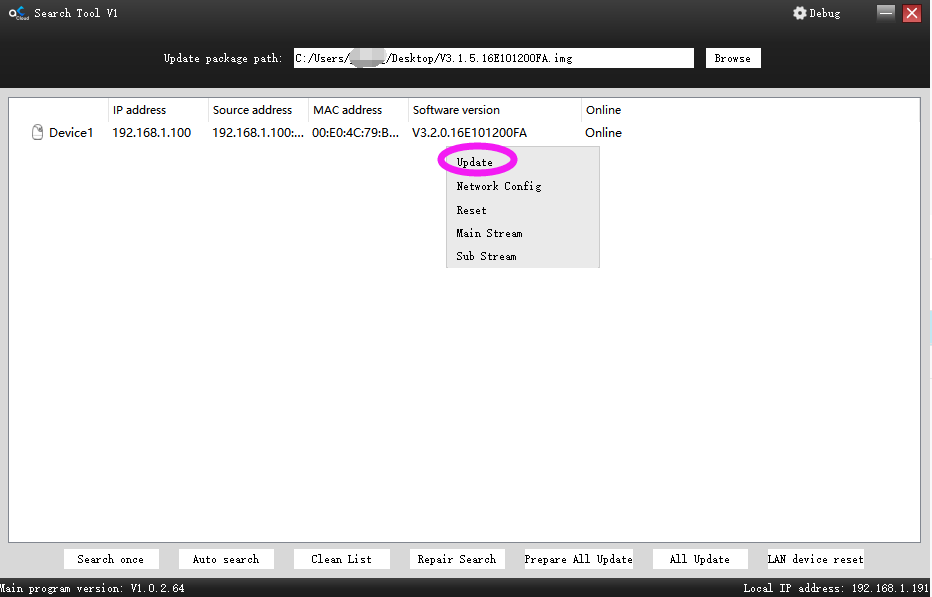Click the truncated source address cell 192.168.1.100:...
The image size is (932, 597).
(258, 133)
